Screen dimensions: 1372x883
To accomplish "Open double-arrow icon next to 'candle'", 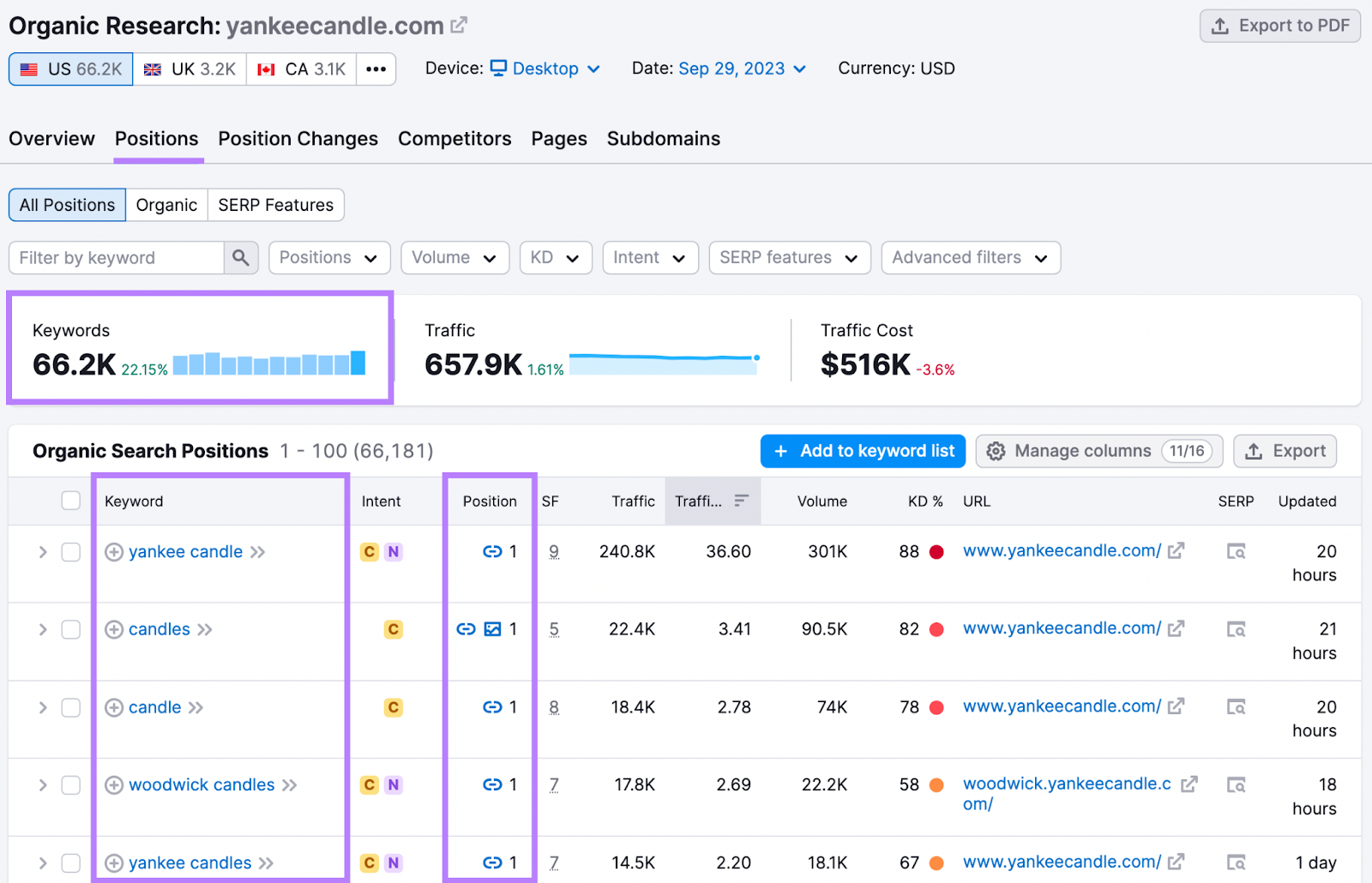I will pos(196,707).
